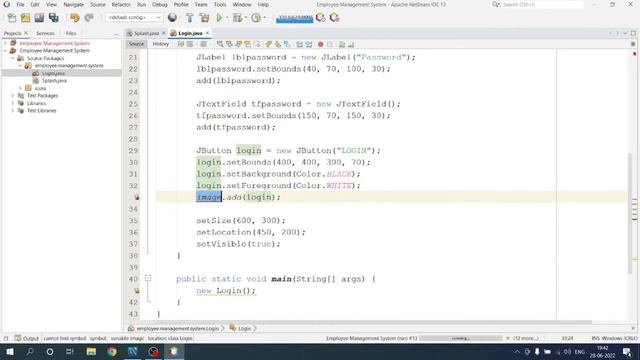This screenshot has height=360, width=640.
Task: Open the Source menu
Action: [98, 4]
